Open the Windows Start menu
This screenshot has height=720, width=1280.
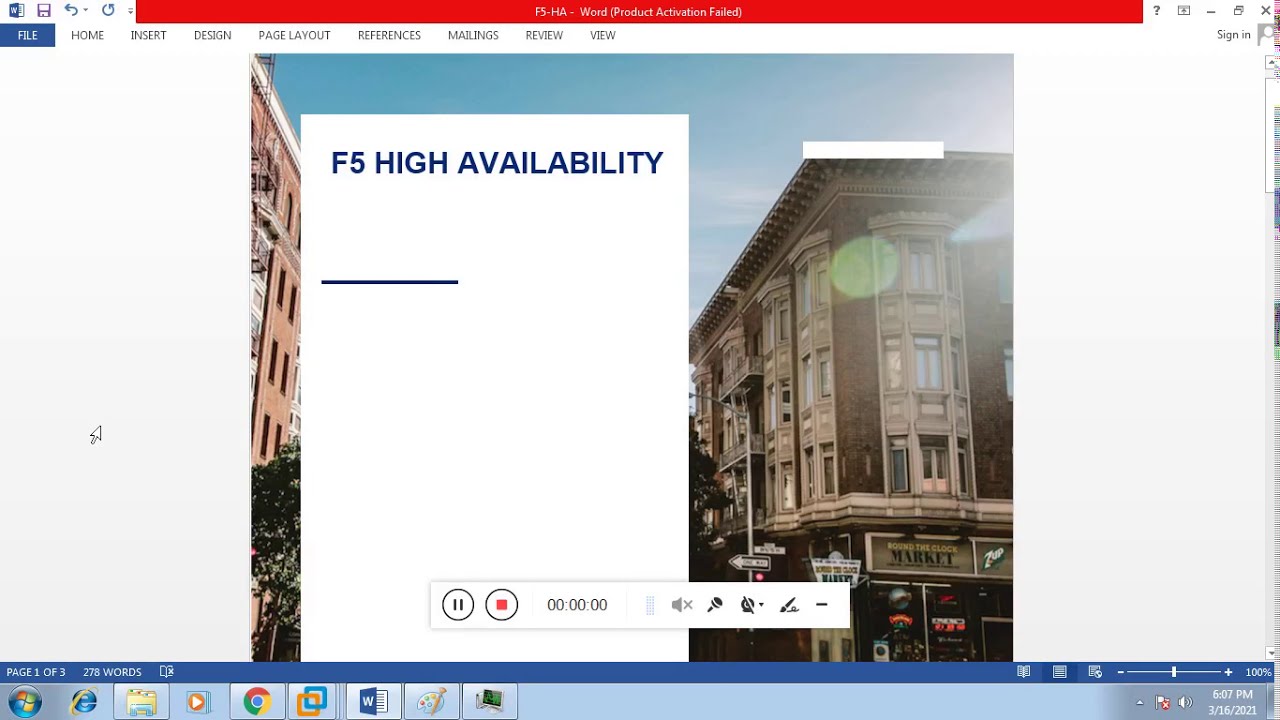point(24,702)
